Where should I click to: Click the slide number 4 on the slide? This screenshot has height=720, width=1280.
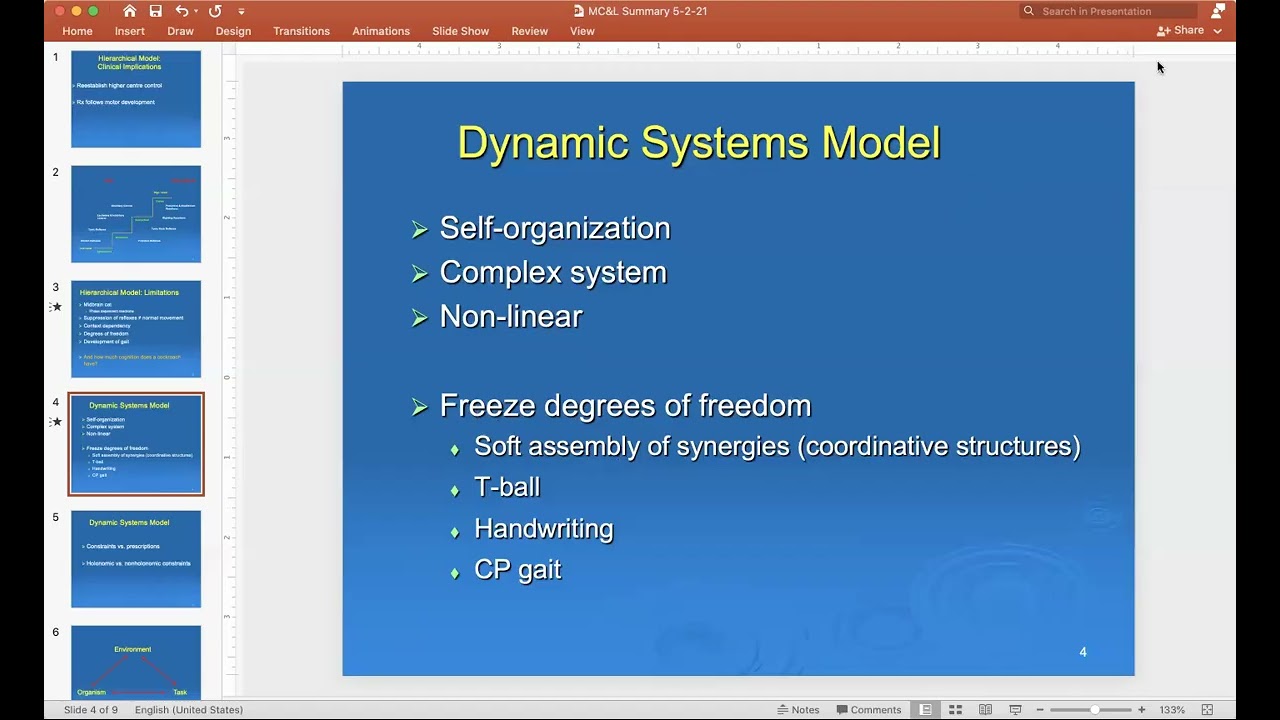(x=1083, y=652)
